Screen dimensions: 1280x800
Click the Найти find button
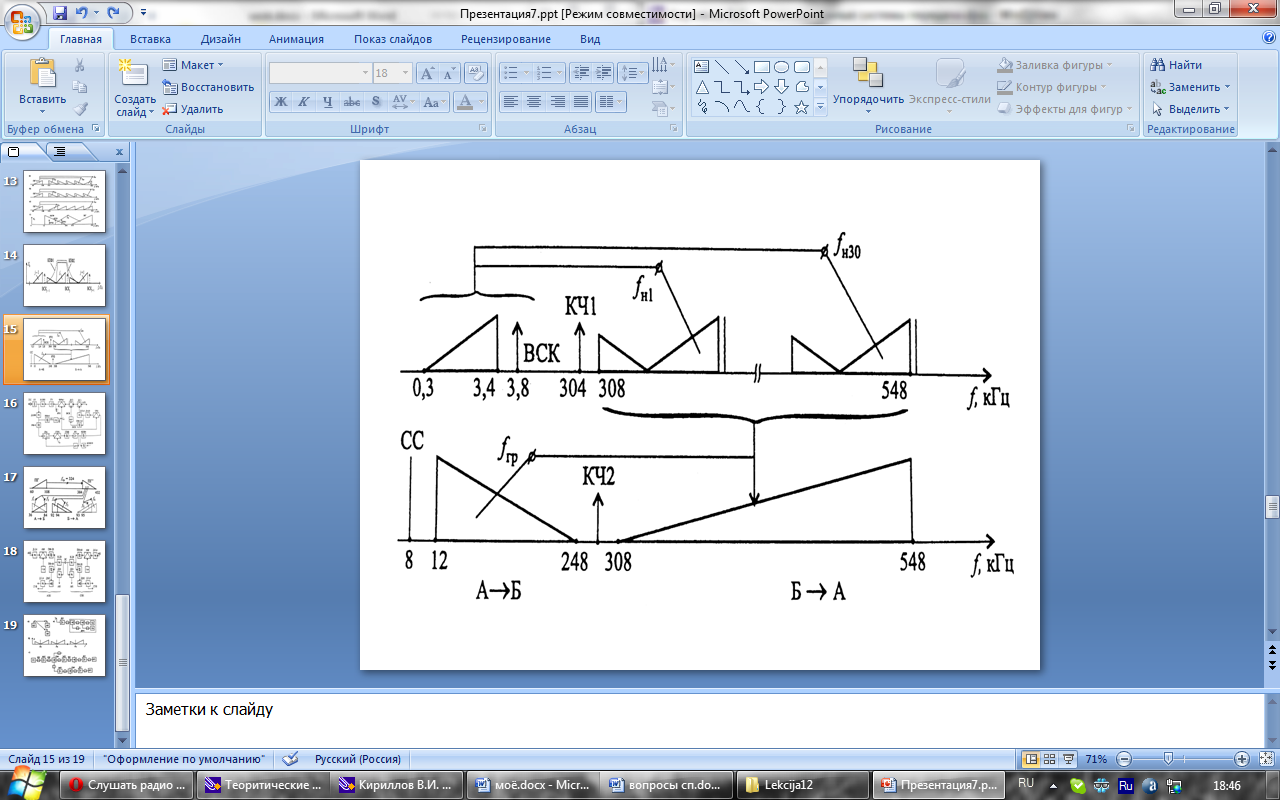(x=1176, y=65)
